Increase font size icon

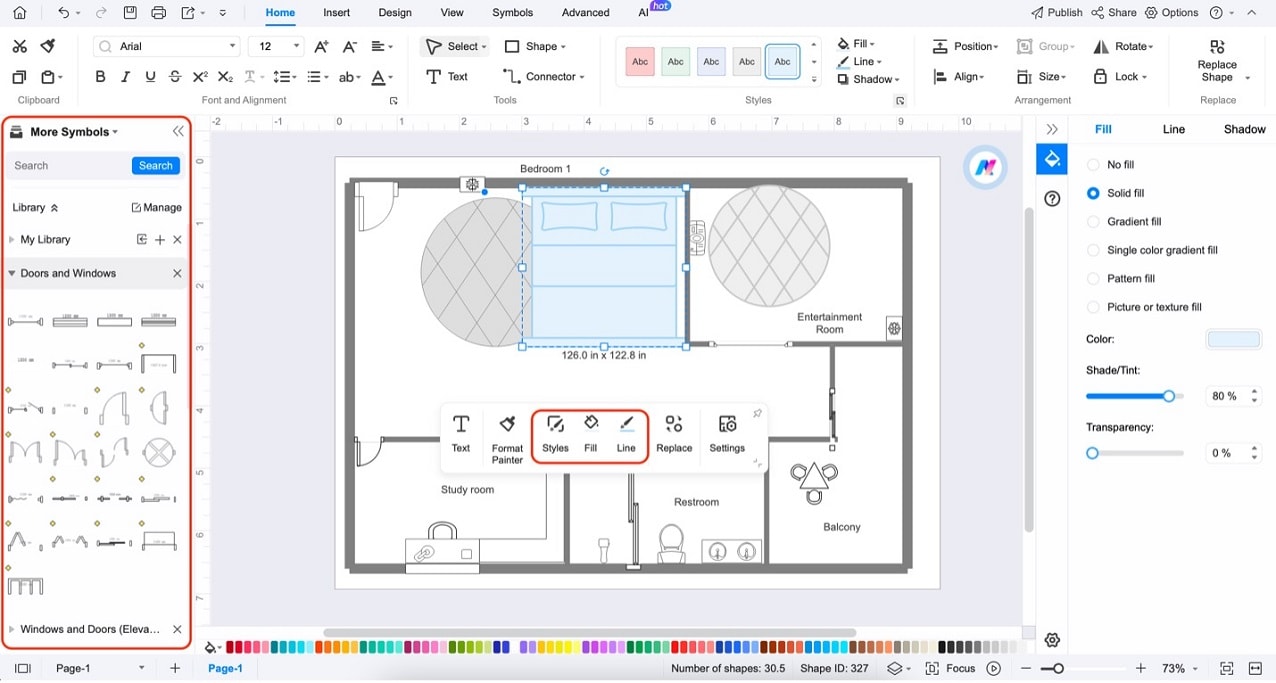(x=321, y=46)
